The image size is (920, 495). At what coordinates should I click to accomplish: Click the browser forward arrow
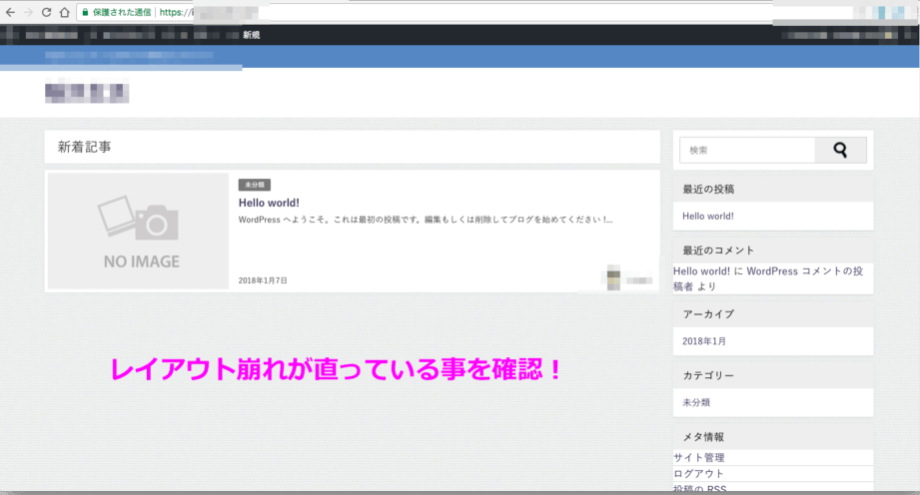(x=27, y=12)
